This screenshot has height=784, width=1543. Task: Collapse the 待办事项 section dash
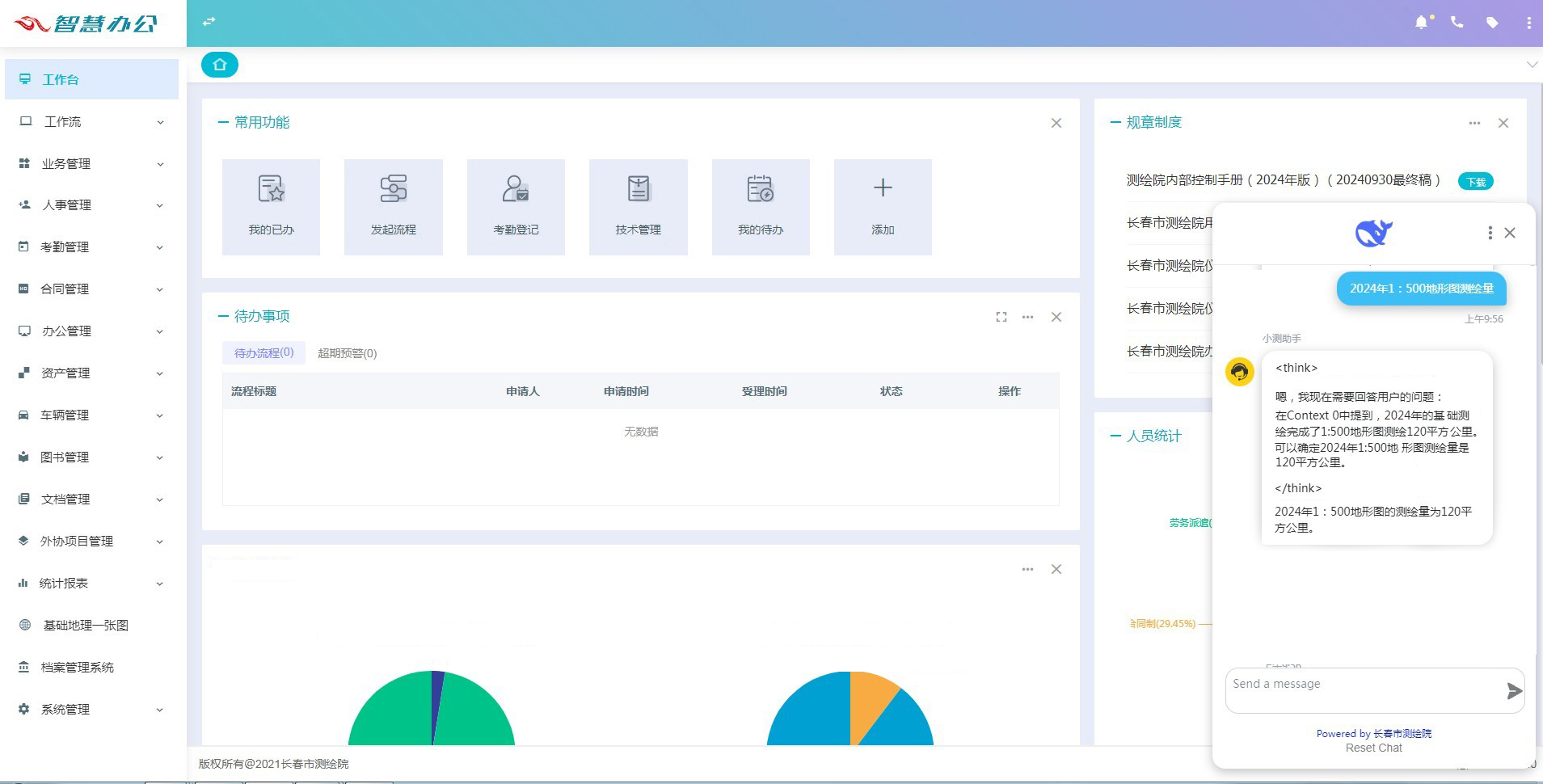pos(223,316)
